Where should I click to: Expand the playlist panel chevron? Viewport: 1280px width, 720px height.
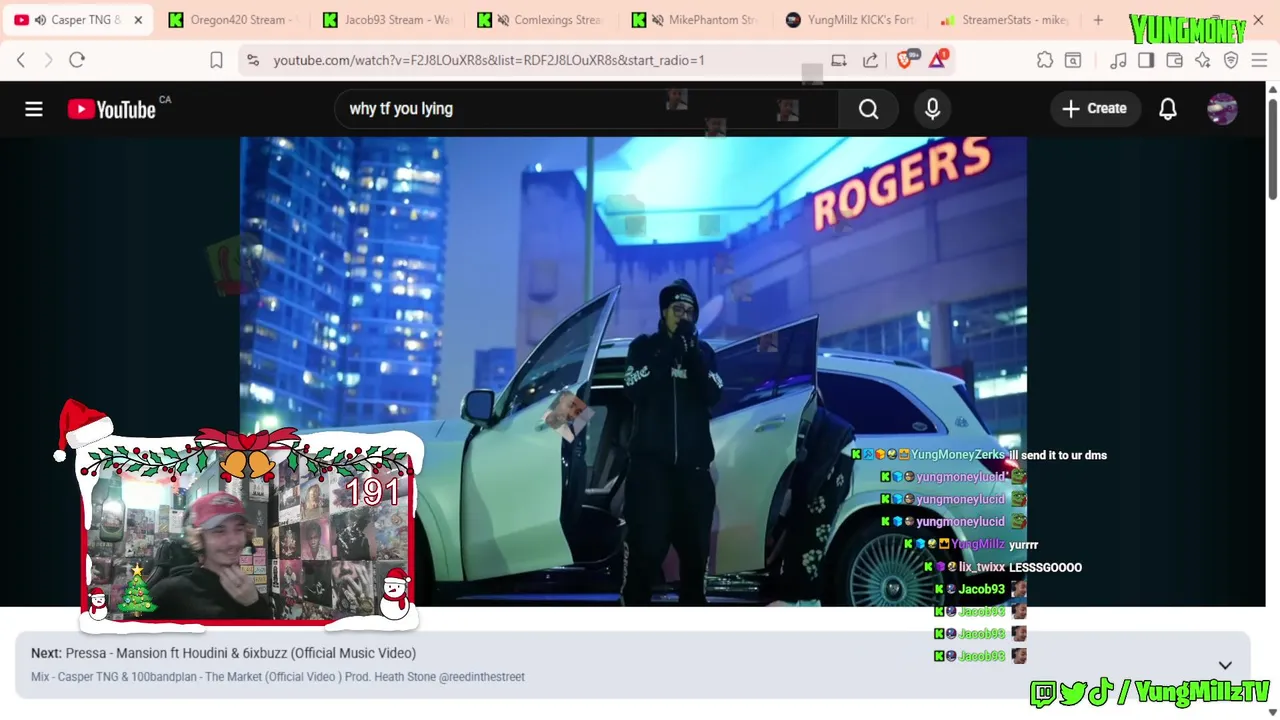pyautogui.click(x=1225, y=665)
